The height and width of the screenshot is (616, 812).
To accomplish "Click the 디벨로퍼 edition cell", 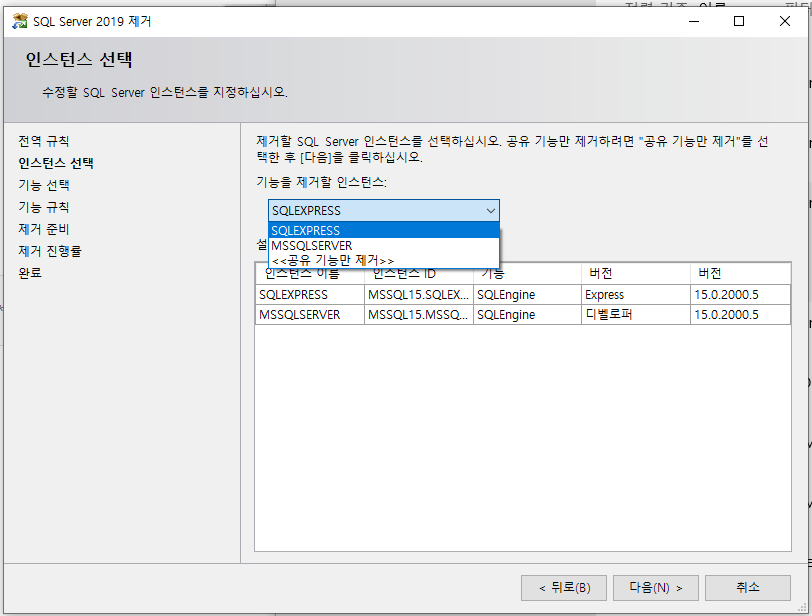I will point(636,315).
